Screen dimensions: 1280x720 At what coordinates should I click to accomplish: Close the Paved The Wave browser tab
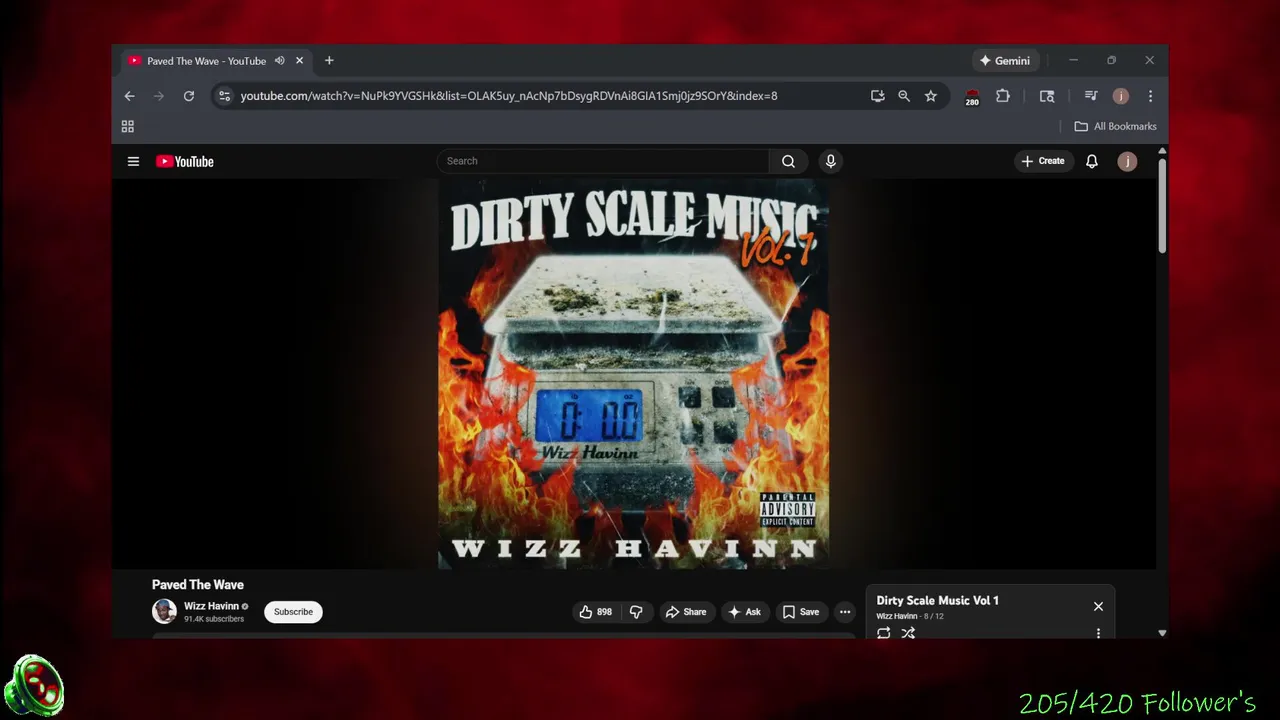point(299,61)
